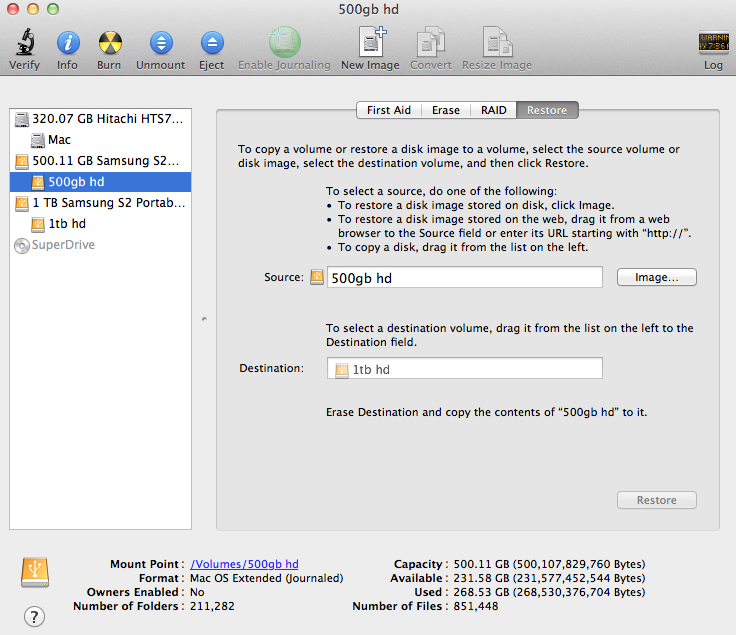Select the Mac volume
Viewport: 736px width, 635px height.
[x=100, y=140]
